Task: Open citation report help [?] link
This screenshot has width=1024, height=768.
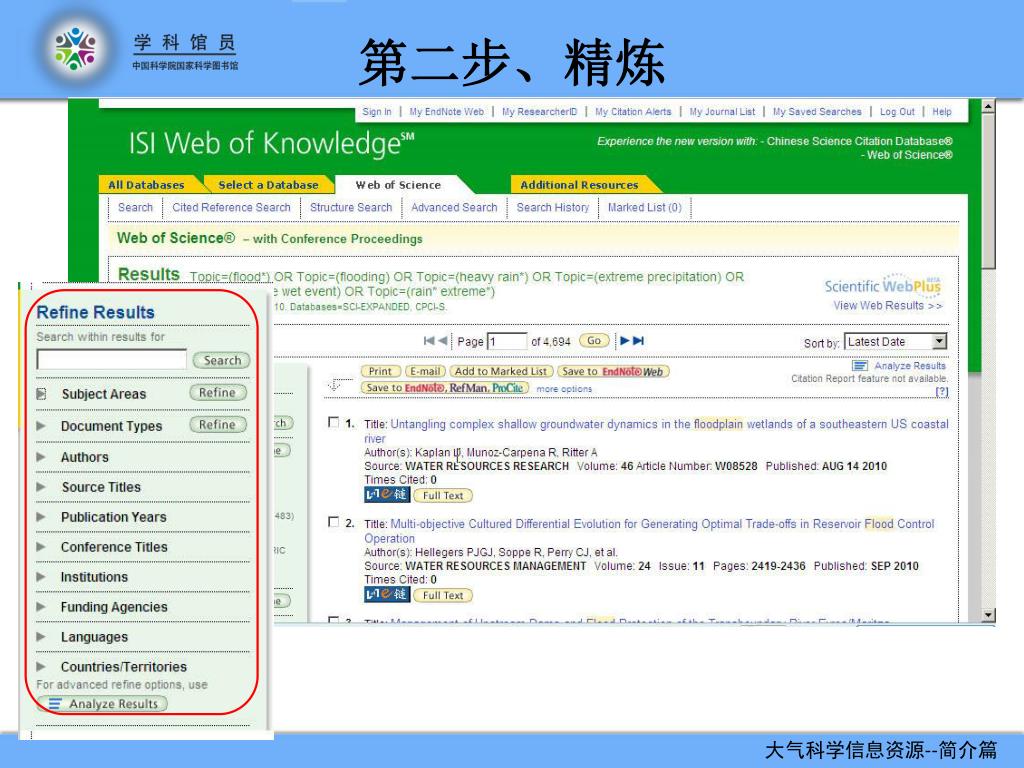Action: click(942, 391)
